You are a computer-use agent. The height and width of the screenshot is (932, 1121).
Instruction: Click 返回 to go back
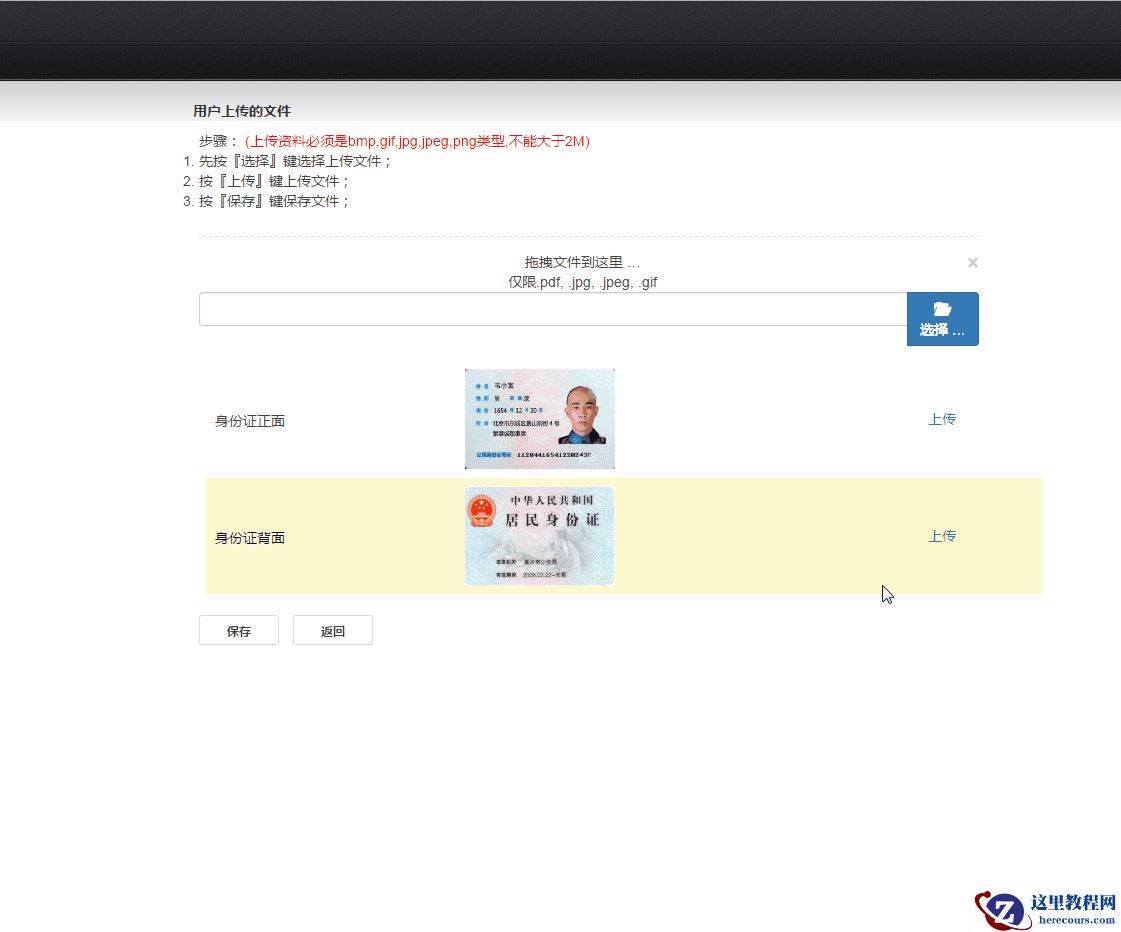tap(332, 629)
